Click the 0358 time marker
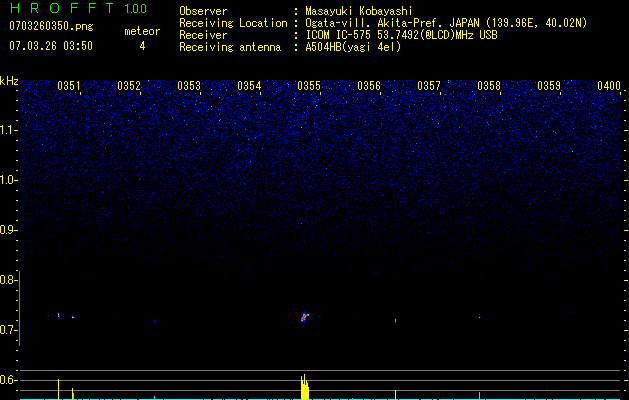 [489, 86]
